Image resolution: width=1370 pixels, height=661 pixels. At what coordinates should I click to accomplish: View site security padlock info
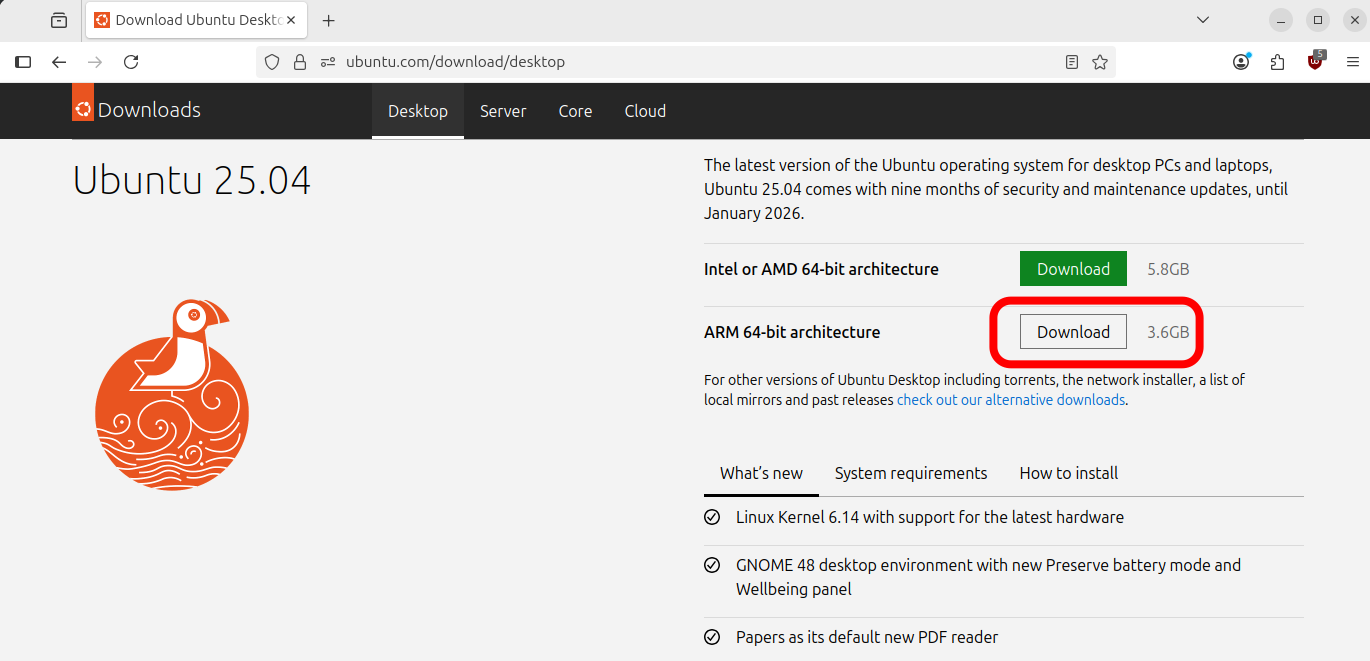coord(299,62)
